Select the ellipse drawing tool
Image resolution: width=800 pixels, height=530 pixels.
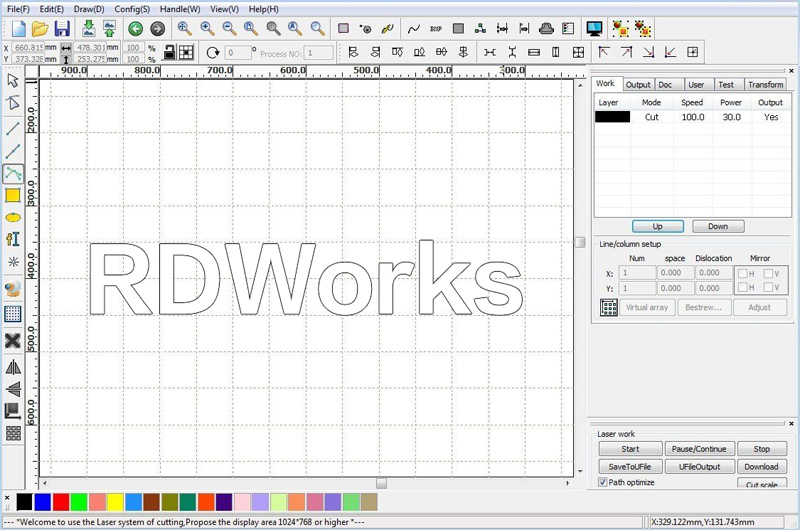point(13,217)
